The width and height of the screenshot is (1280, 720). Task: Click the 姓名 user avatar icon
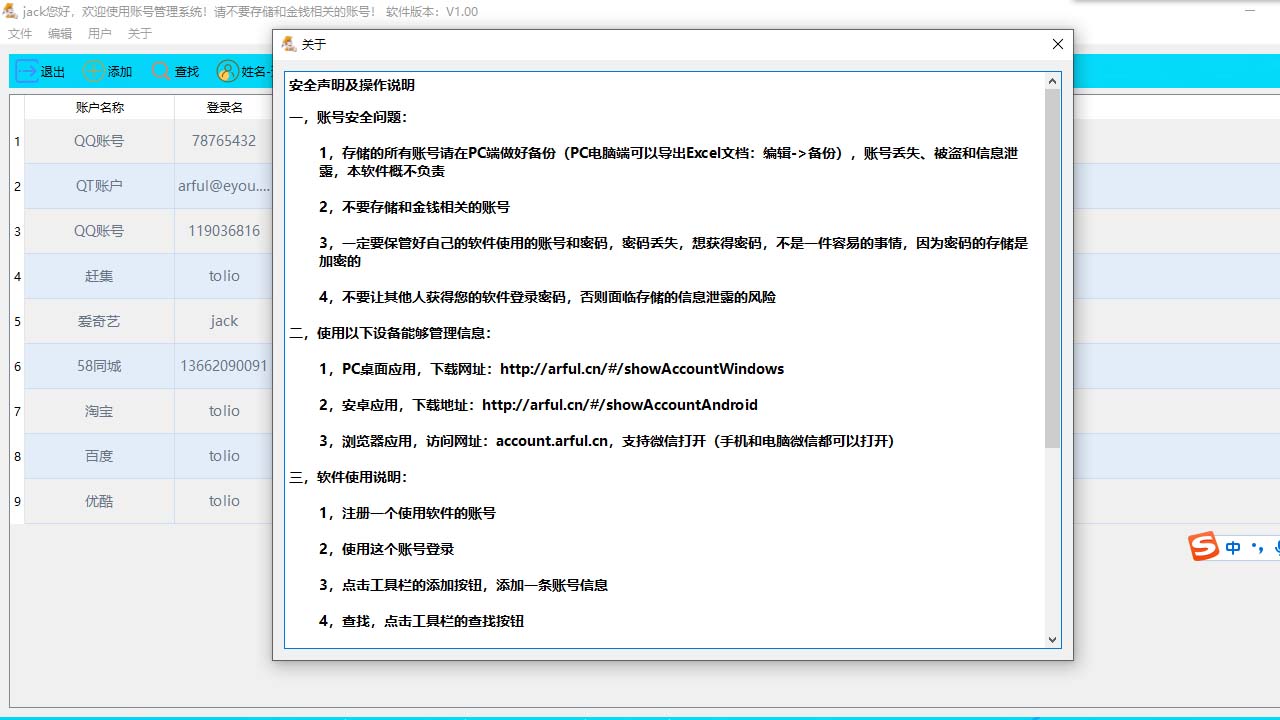point(228,71)
